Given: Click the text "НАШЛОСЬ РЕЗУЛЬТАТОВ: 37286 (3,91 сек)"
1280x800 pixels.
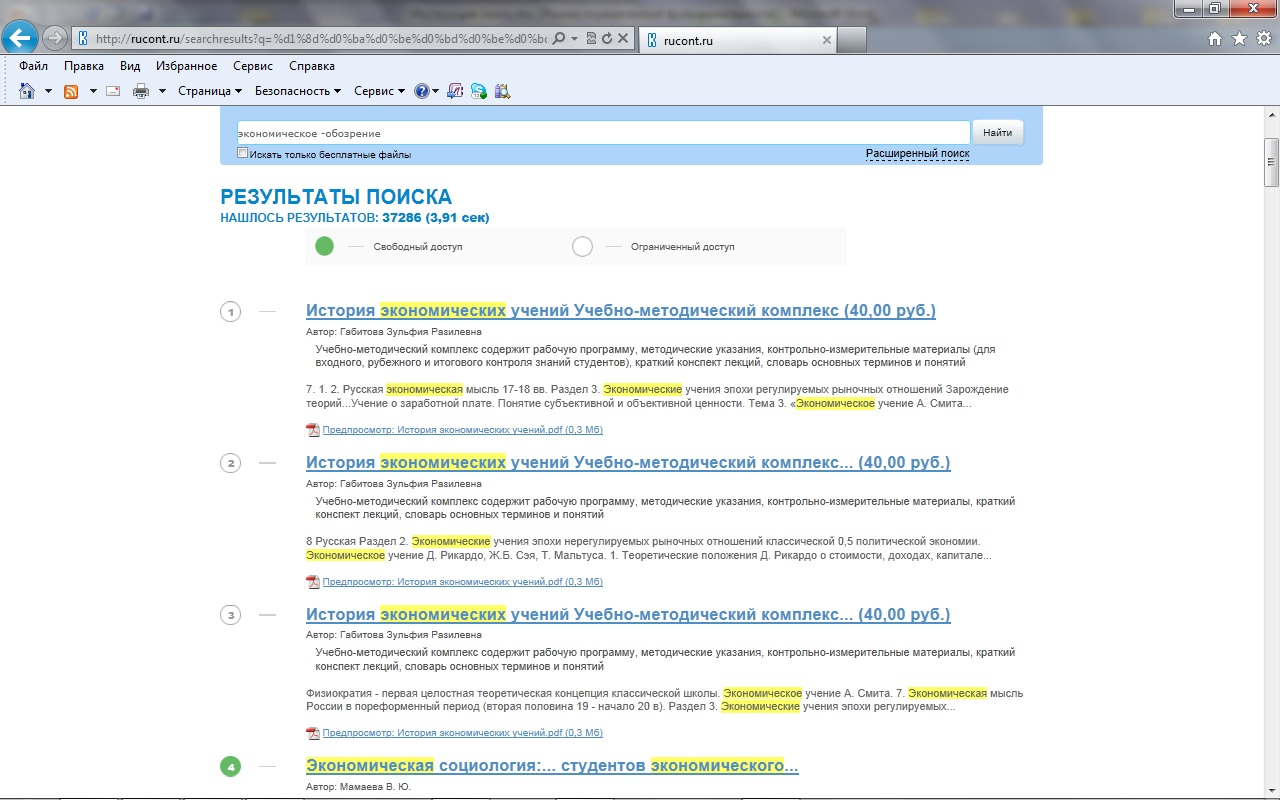Looking at the screenshot, I should click(x=355, y=217).
